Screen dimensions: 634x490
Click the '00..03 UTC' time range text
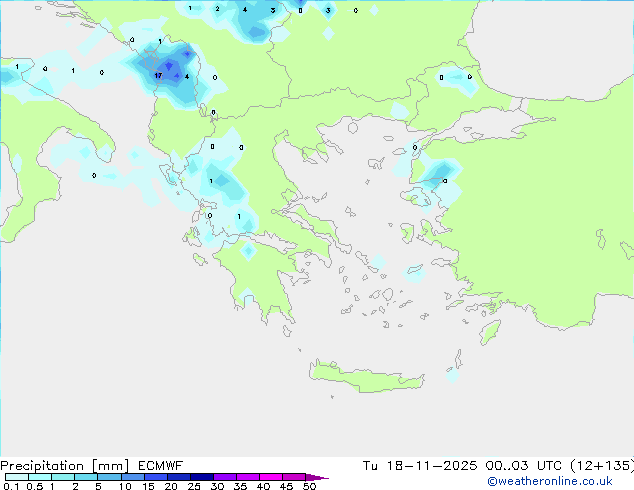(x=524, y=466)
